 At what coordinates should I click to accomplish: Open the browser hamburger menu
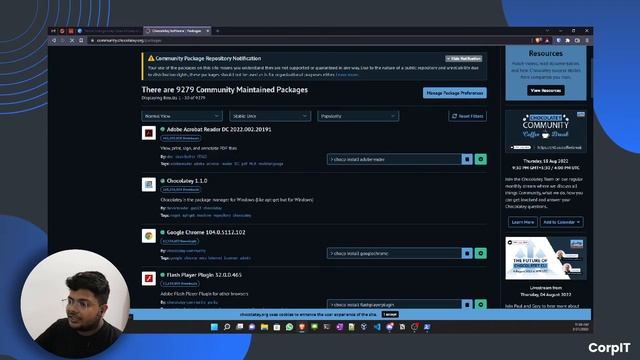tap(587, 40)
